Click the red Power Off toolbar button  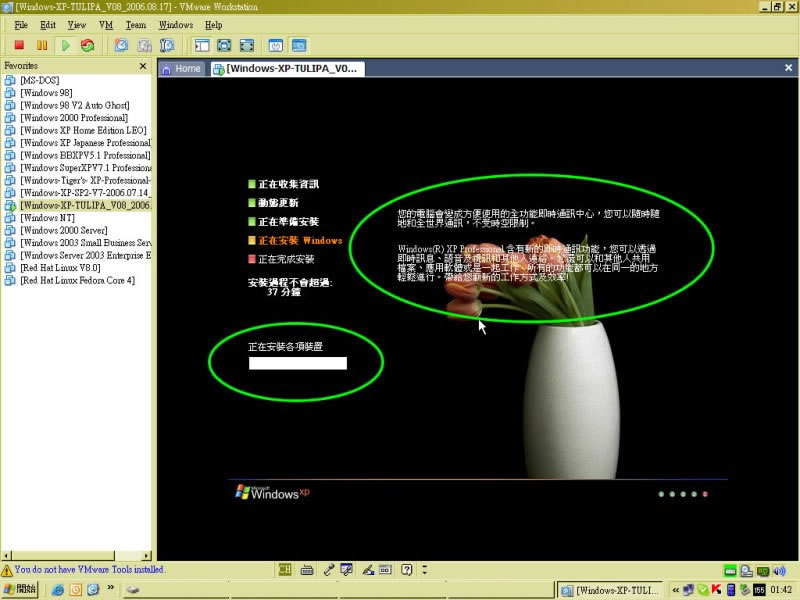(19, 45)
